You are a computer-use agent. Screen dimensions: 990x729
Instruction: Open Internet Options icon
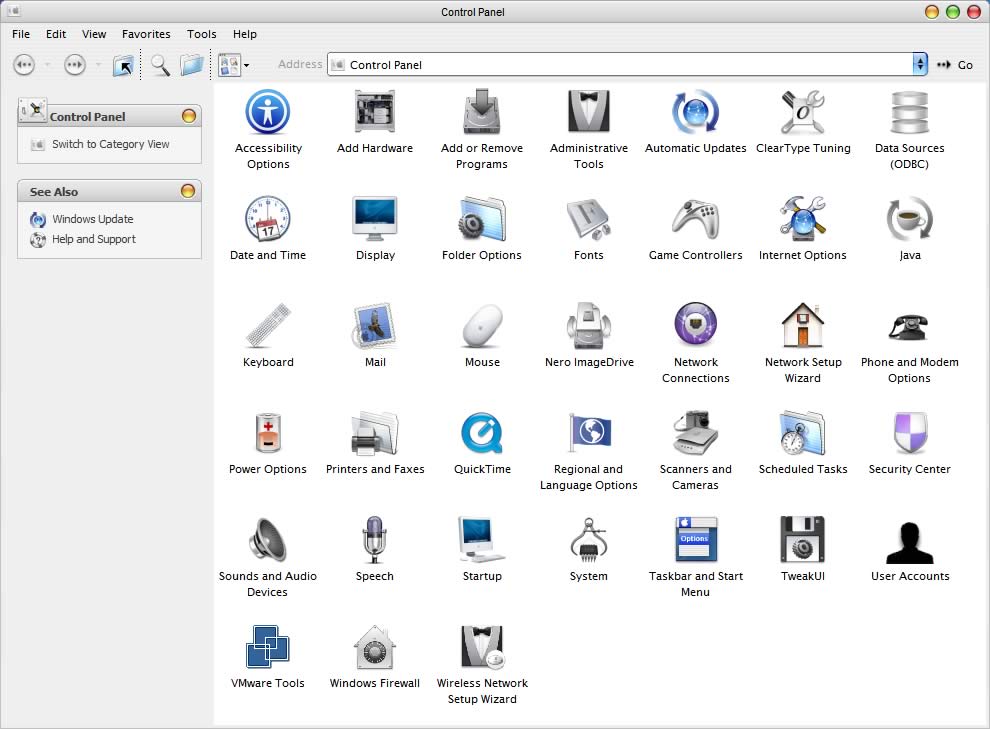point(802,219)
